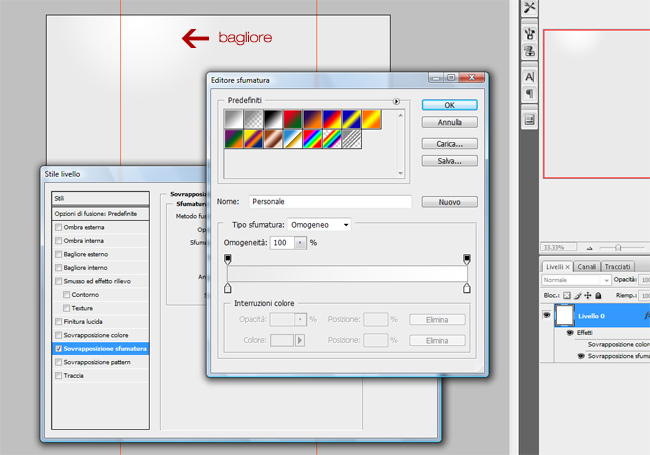Enable the Bagliore esterno checkbox
This screenshot has width=650, height=455.
(58, 254)
